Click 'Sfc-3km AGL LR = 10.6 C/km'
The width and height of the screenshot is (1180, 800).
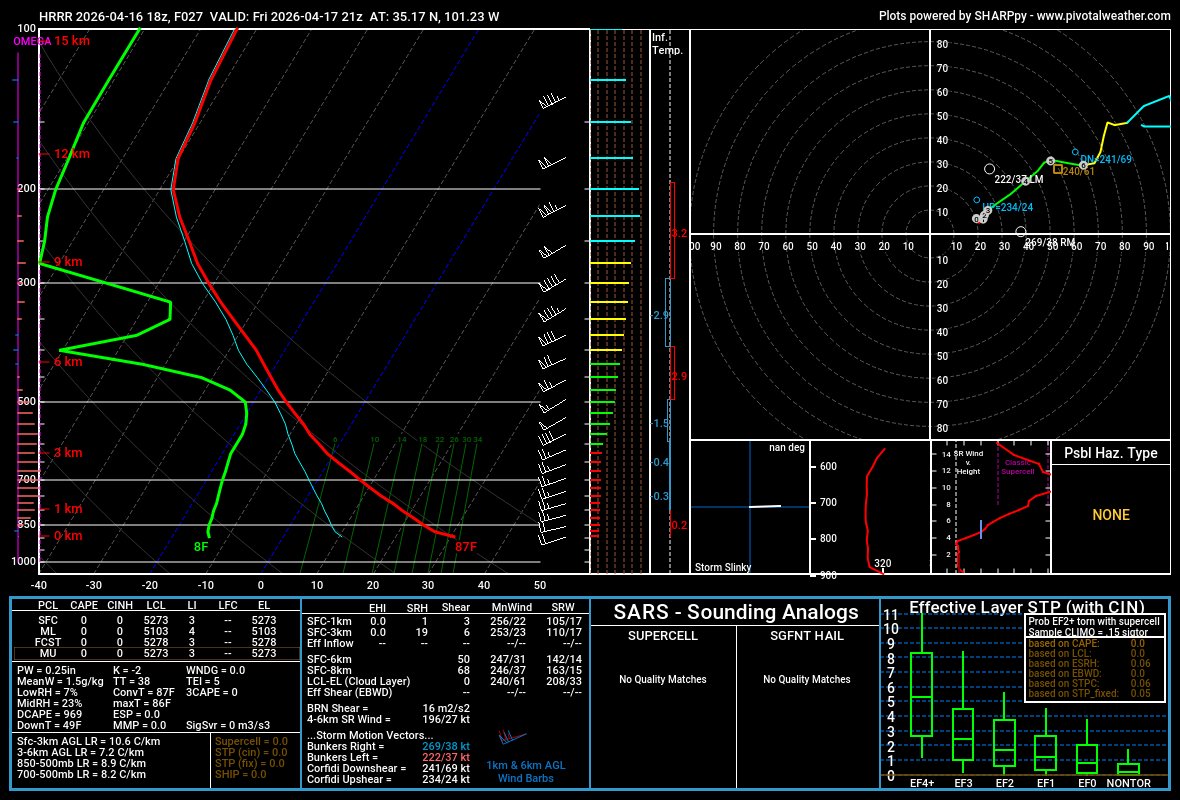point(88,741)
